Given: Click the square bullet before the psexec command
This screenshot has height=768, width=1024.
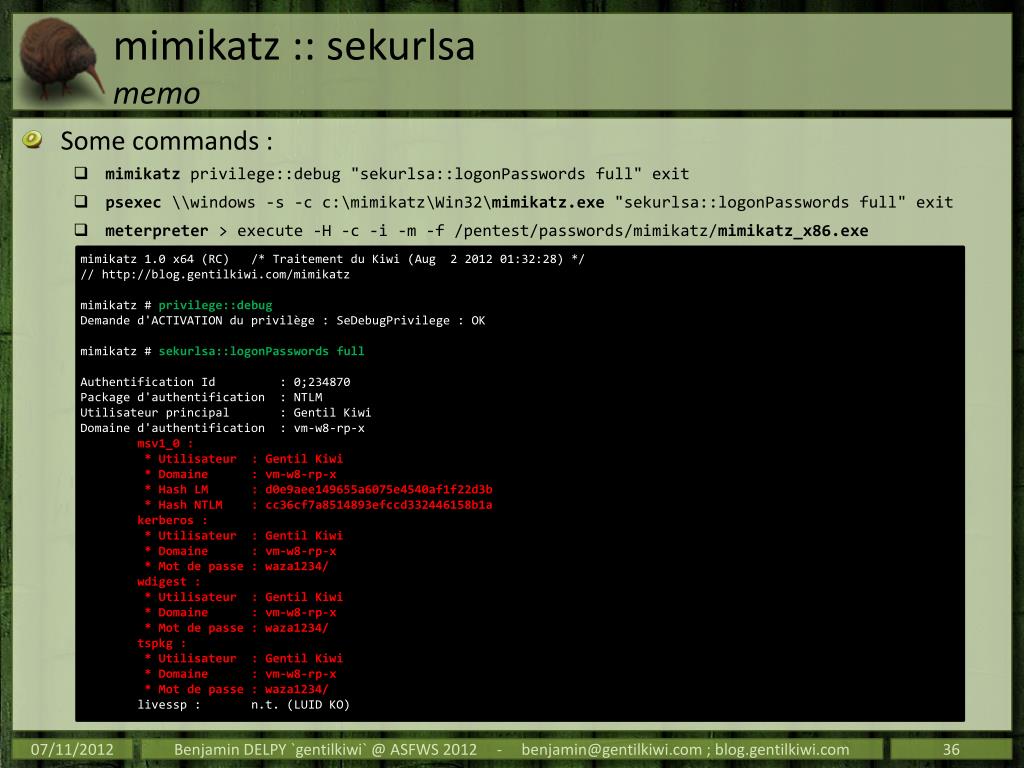Looking at the screenshot, I should coord(81,201).
